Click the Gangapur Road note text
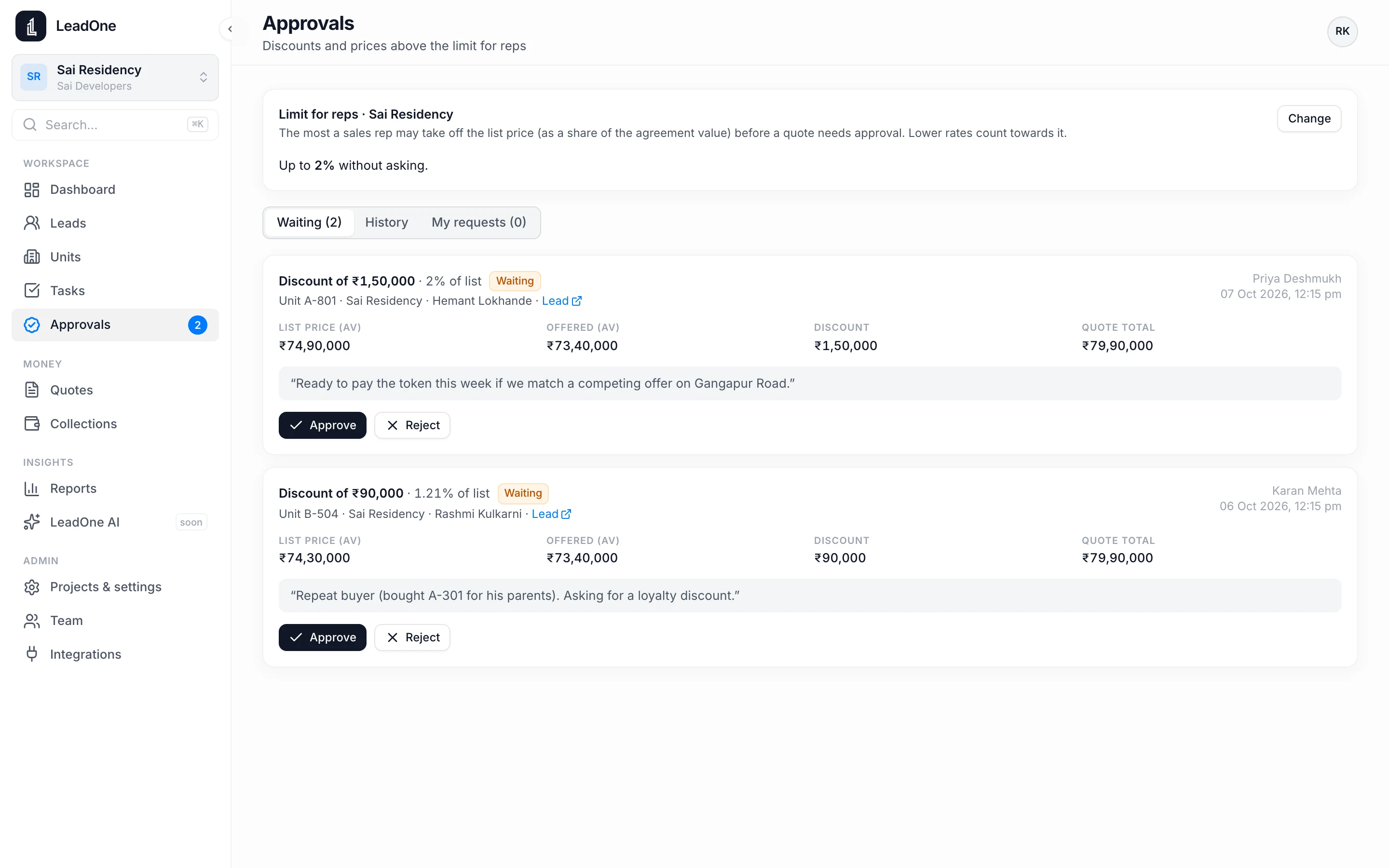The image size is (1389, 868). 543,383
